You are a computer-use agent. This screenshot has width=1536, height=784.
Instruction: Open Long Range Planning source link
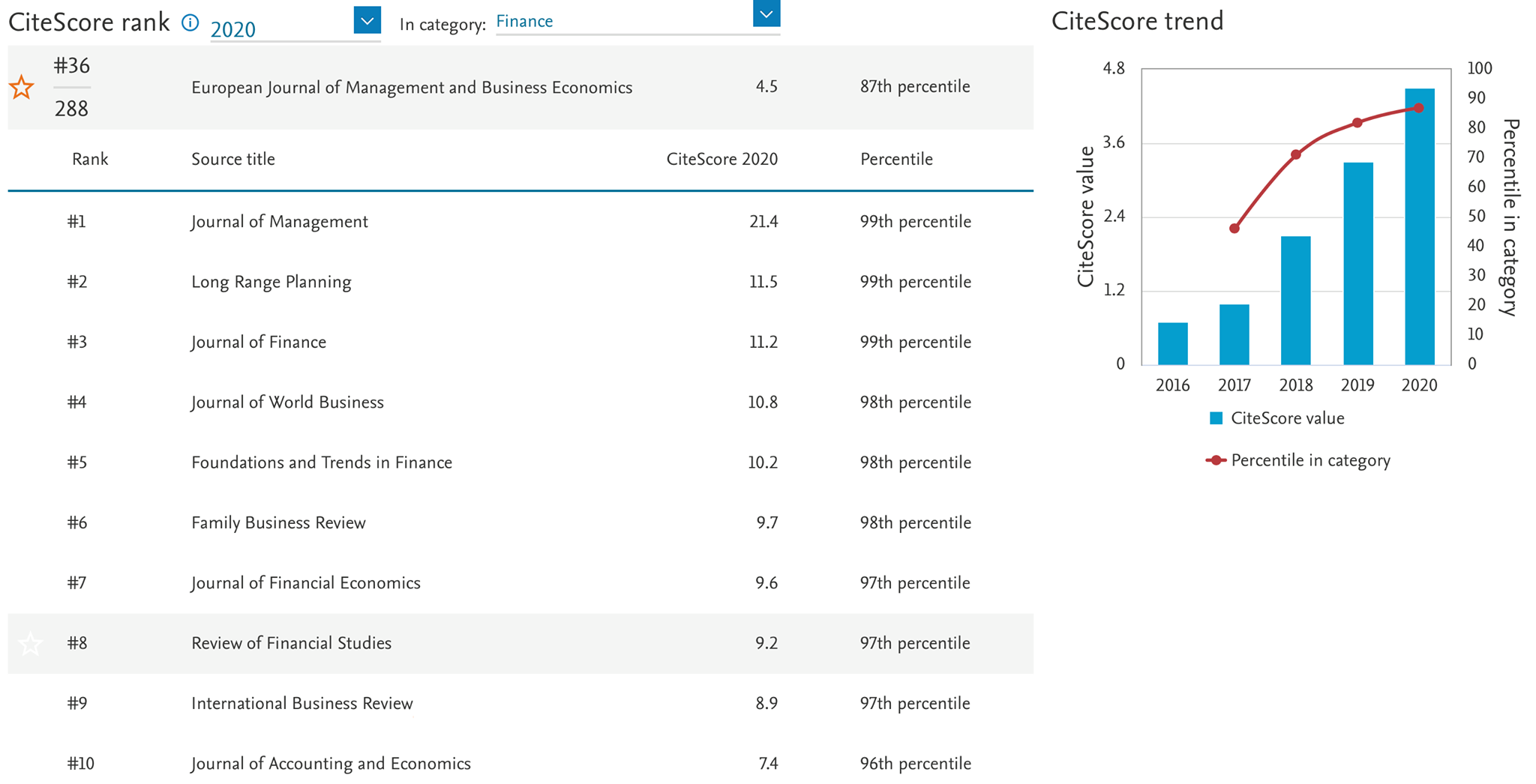pyautogui.click(x=271, y=283)
